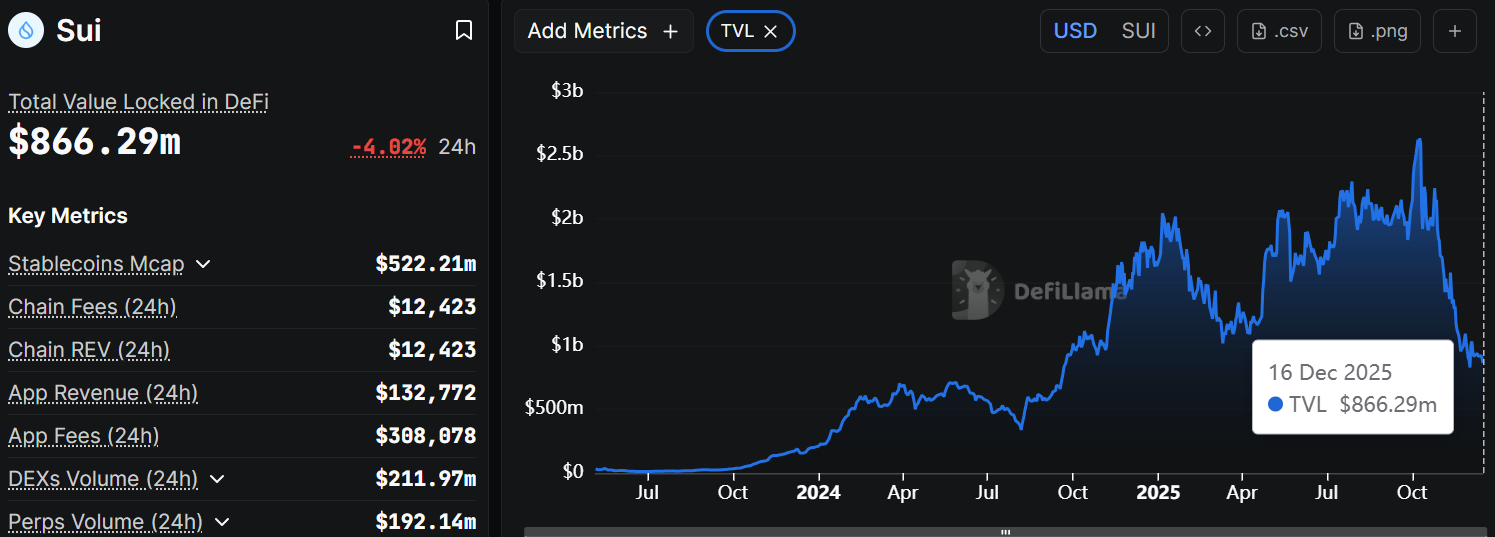The width and height of the screenshot is (1495, 537).
Task: Expand the Perps Volume (24h) row
Action: point(222,522)
